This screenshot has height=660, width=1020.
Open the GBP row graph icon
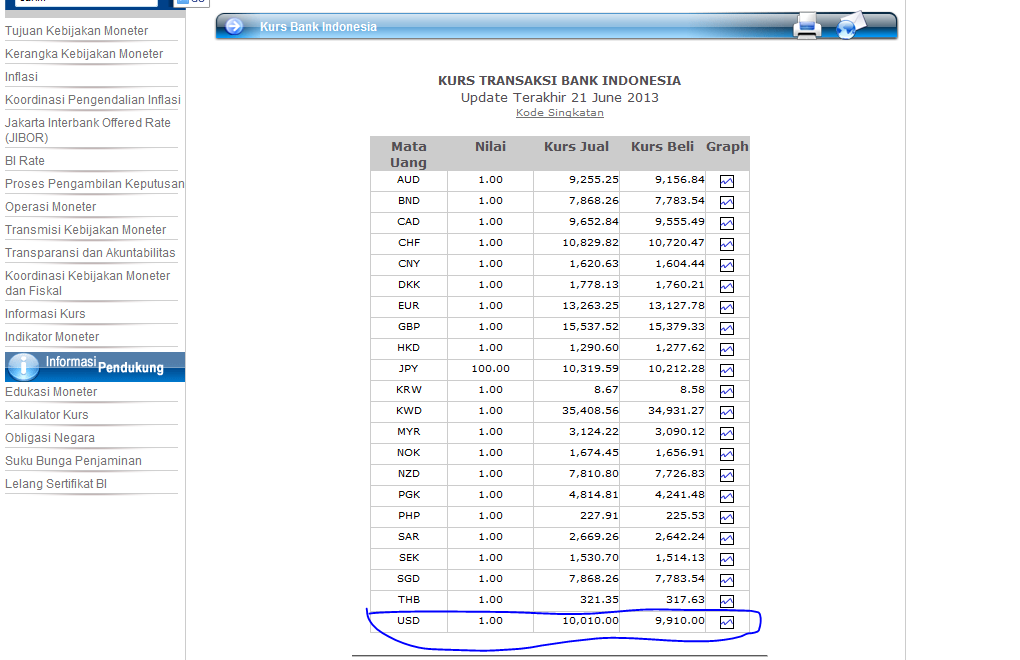[x=727, y=328]
